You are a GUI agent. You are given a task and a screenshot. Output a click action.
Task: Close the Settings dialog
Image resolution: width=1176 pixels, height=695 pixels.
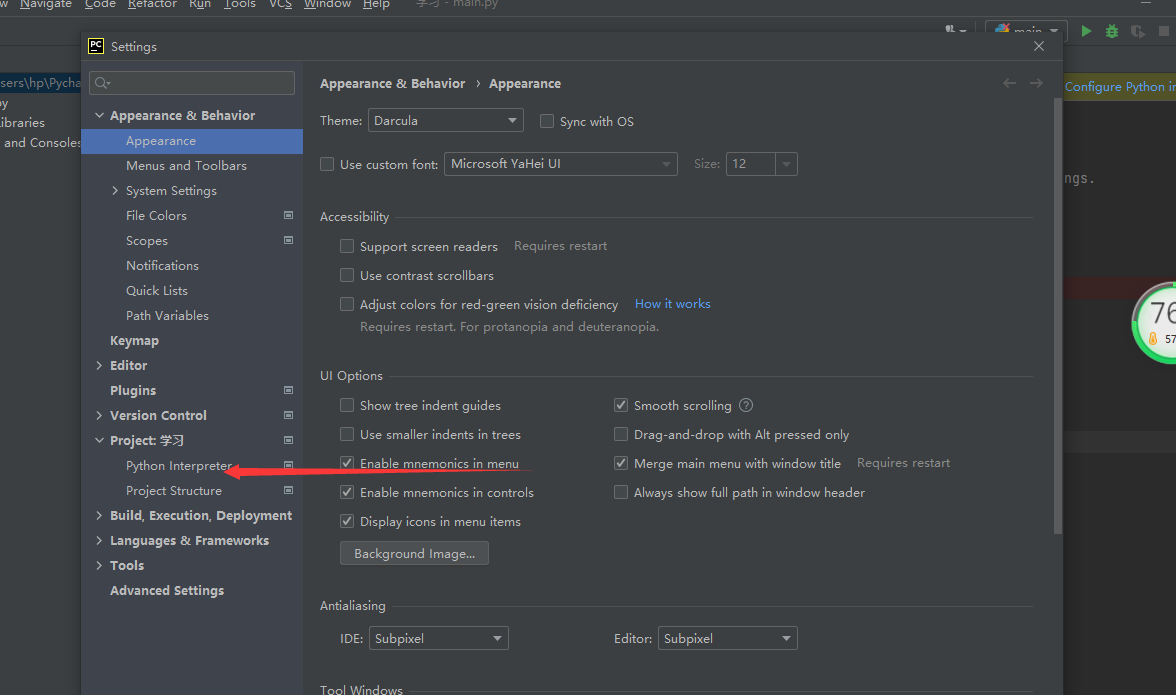[1039, 46]
